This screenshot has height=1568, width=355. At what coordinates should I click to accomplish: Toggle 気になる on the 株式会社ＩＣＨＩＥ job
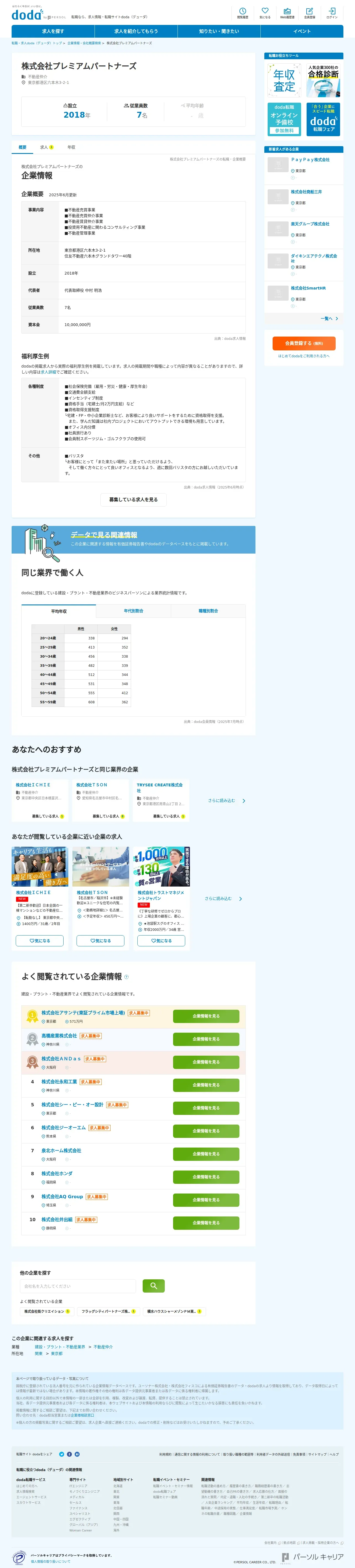point(40,941)
